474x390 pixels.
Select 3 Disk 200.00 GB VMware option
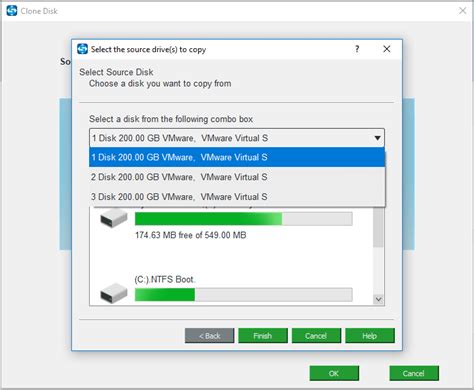click(x=237, y=197)
